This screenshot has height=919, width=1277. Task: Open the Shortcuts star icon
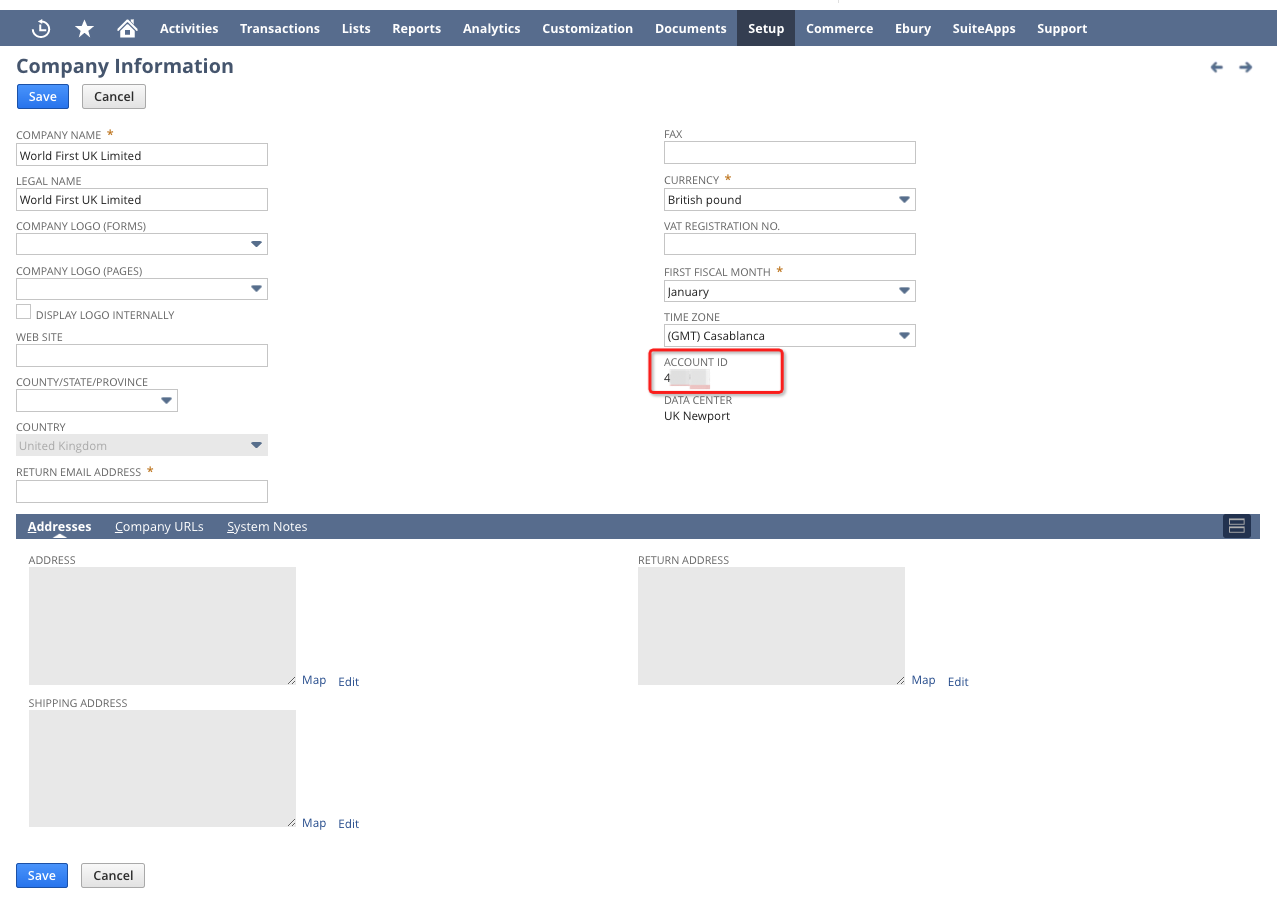pos(84,29)
